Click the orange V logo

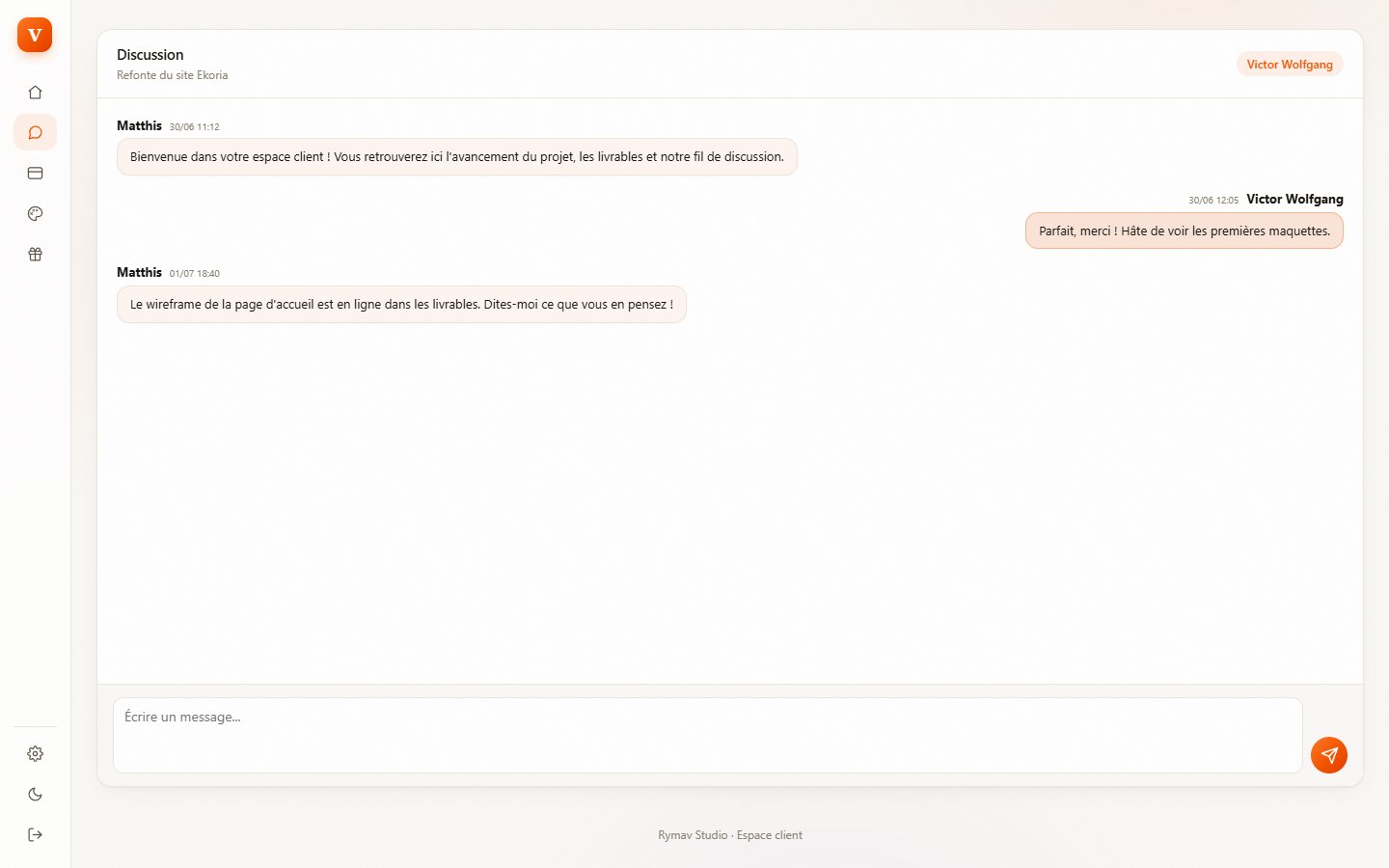pyautogui.click(x=35, y=35)
